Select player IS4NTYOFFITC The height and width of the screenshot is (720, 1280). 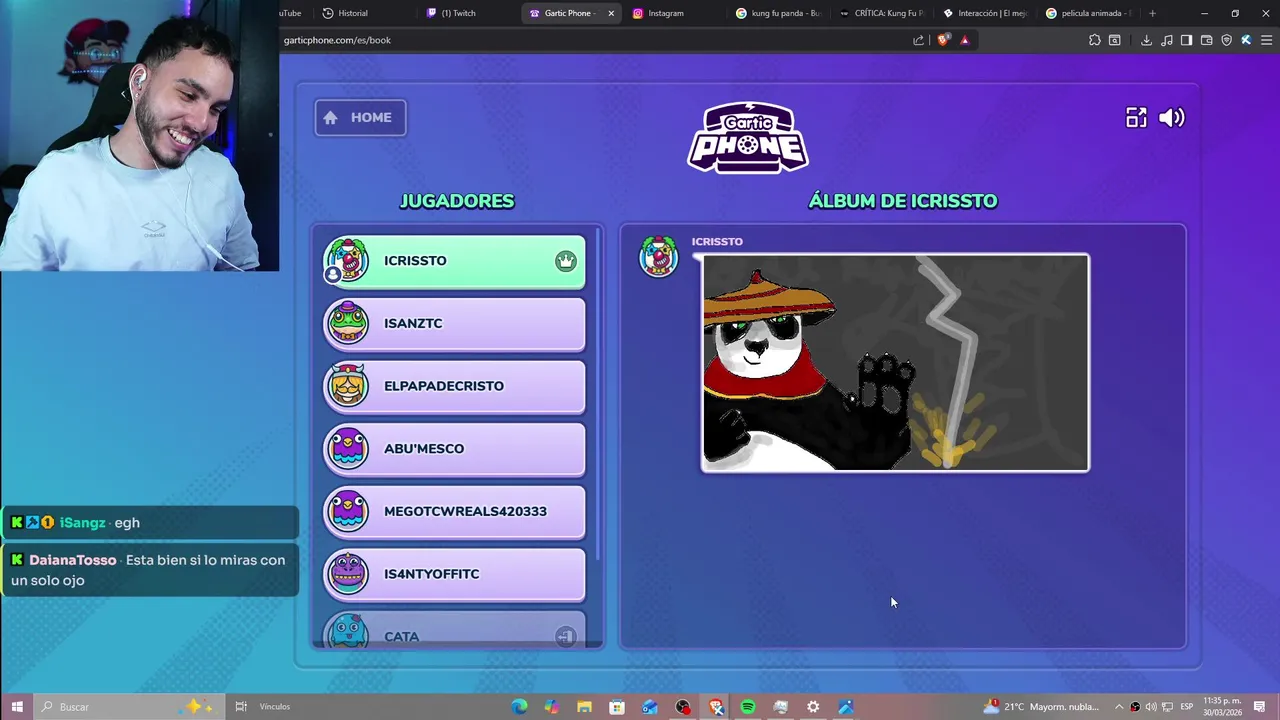pyautogui.click(x=454, y=574)
